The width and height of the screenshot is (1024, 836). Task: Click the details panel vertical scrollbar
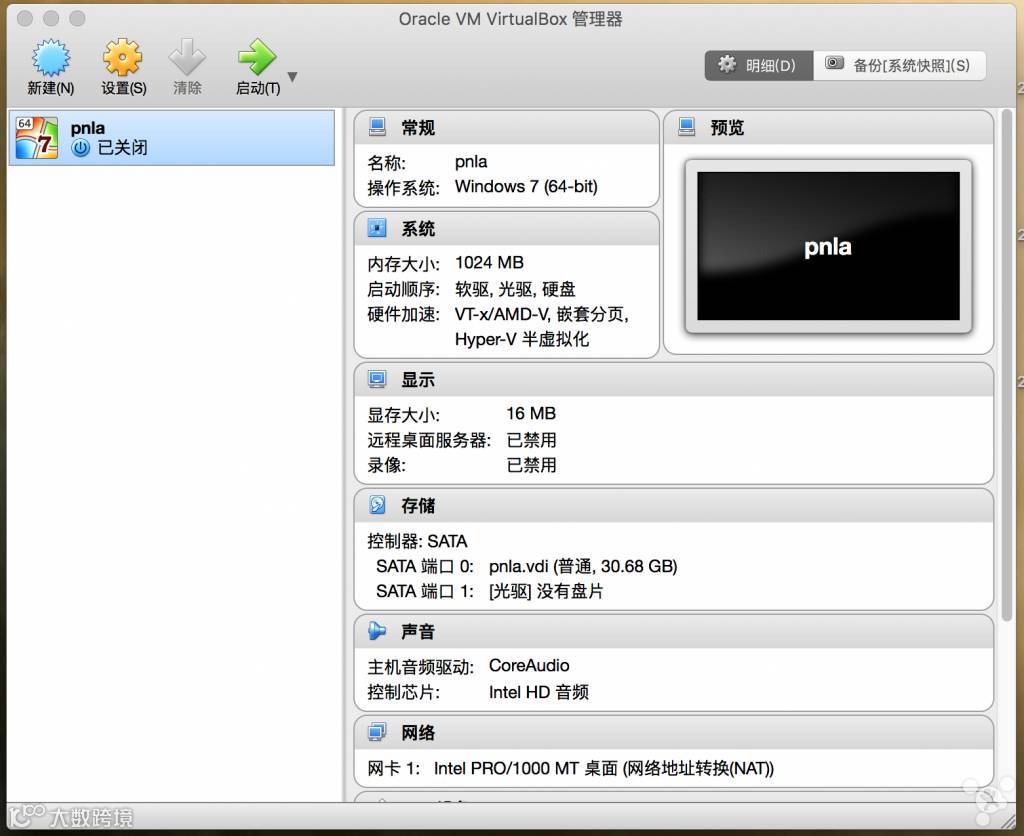1007,366
